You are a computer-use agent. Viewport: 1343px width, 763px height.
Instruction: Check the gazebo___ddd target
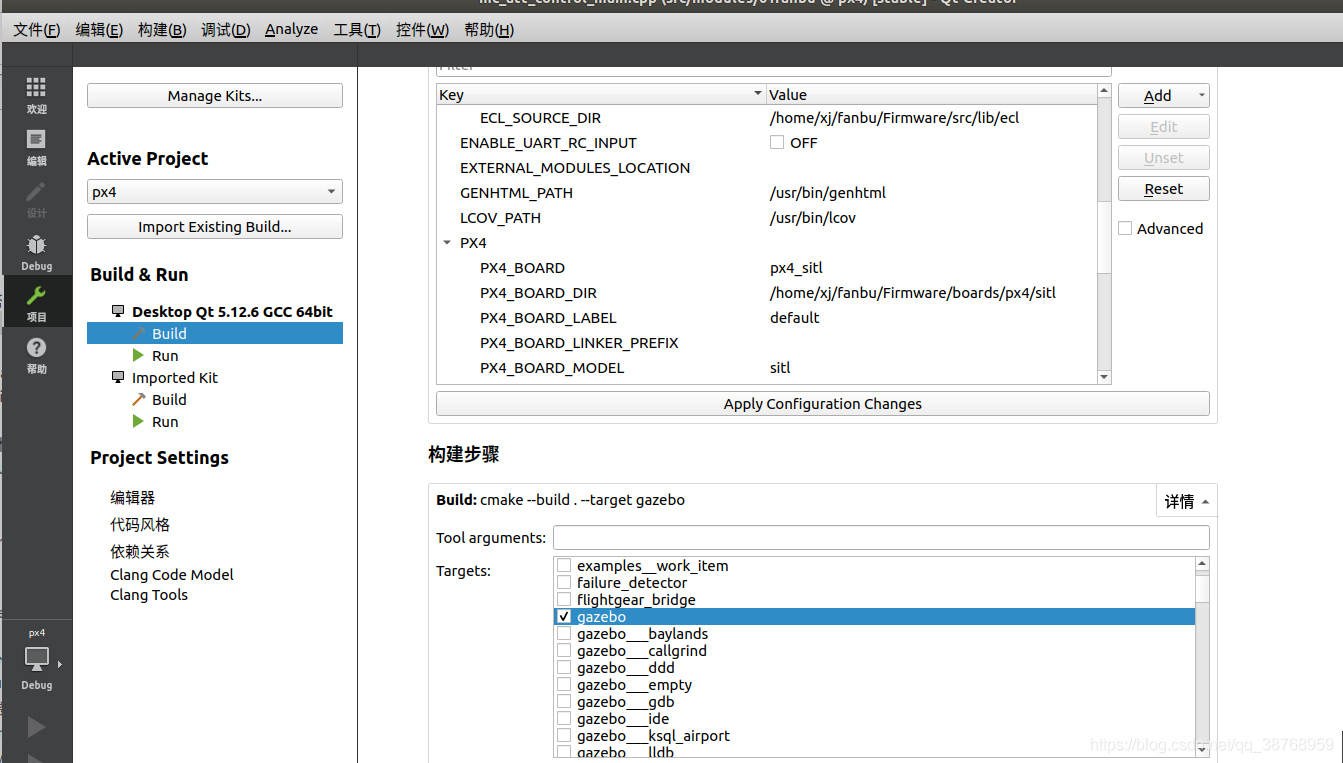point(564,667)
